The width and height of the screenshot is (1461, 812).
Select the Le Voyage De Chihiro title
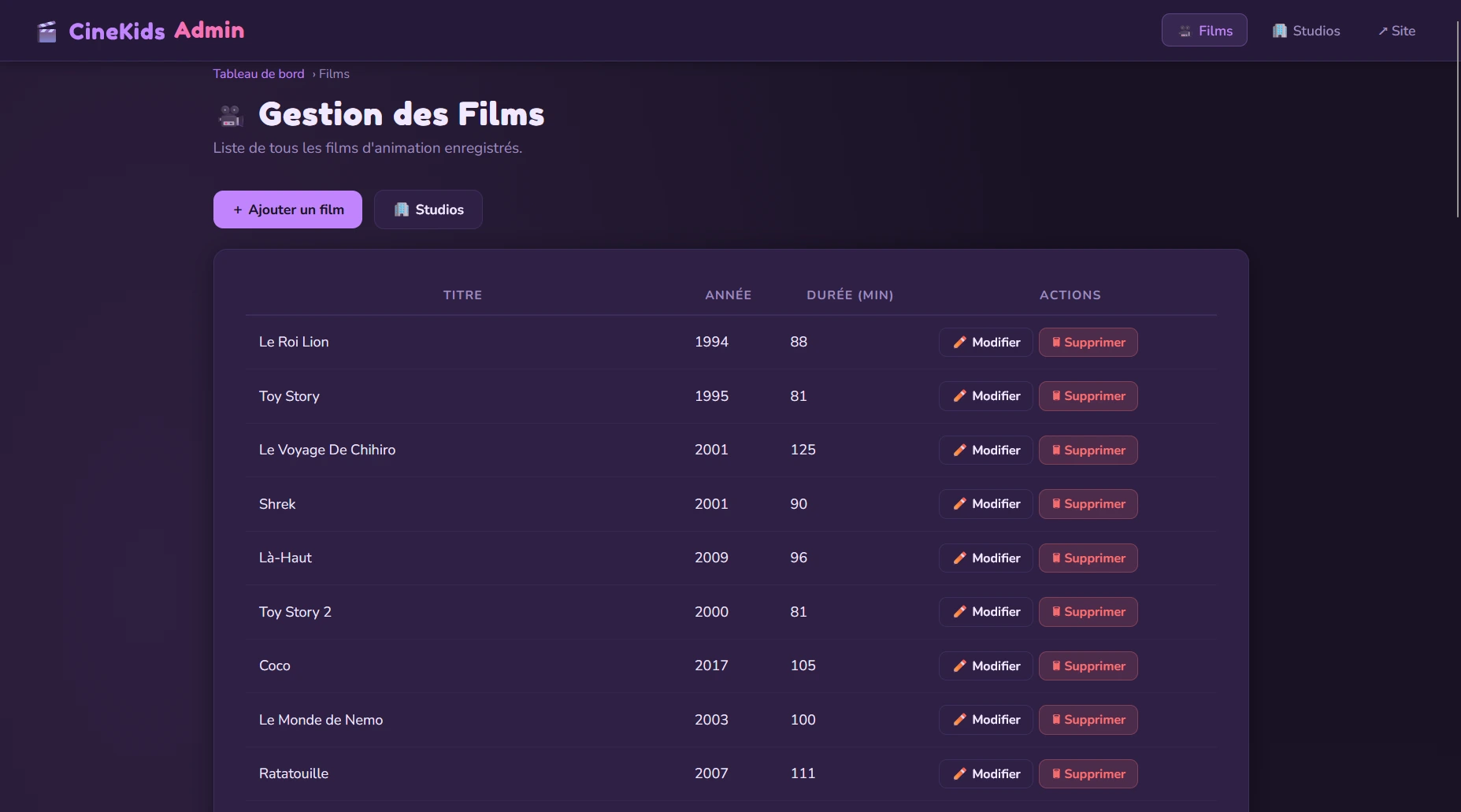click(327, 450)
